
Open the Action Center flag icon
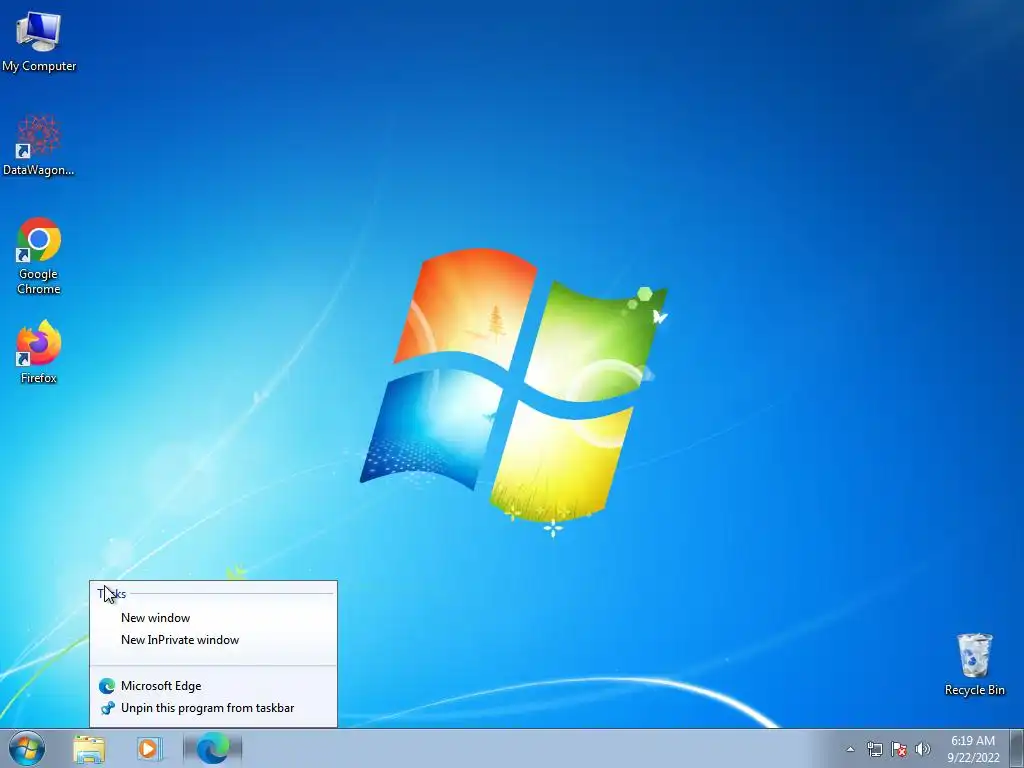pos(899,749)
